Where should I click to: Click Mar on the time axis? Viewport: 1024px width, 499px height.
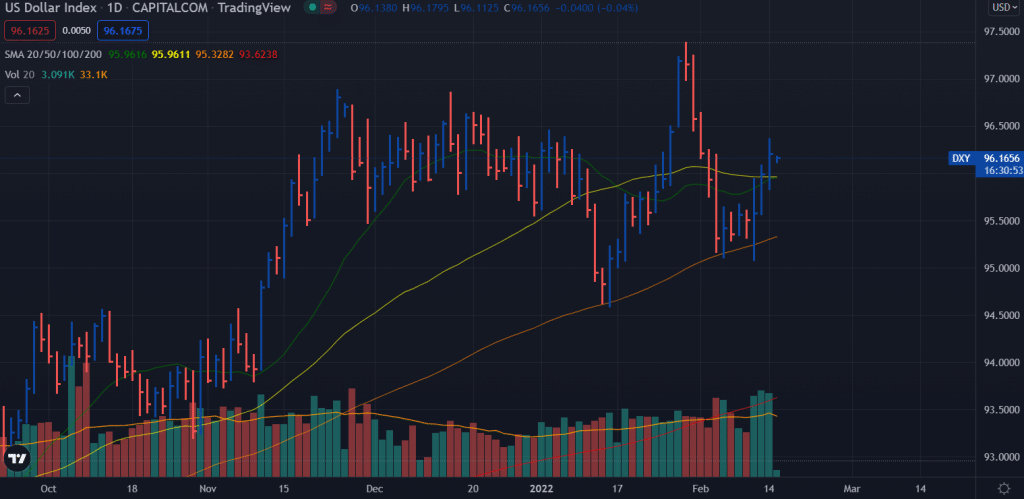pyautogui.click(x=852, y=488)
